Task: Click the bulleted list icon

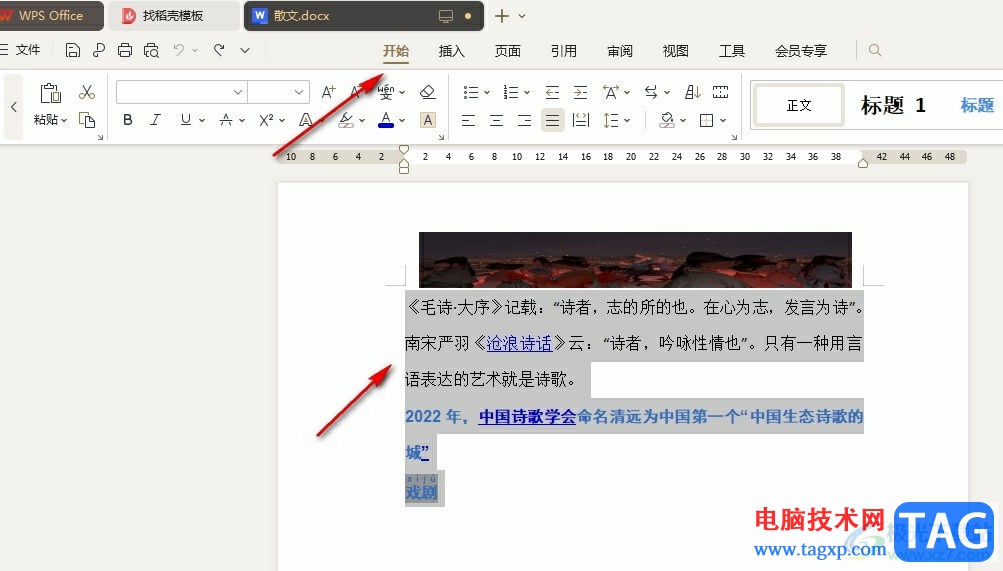Action: coord(471,92)
